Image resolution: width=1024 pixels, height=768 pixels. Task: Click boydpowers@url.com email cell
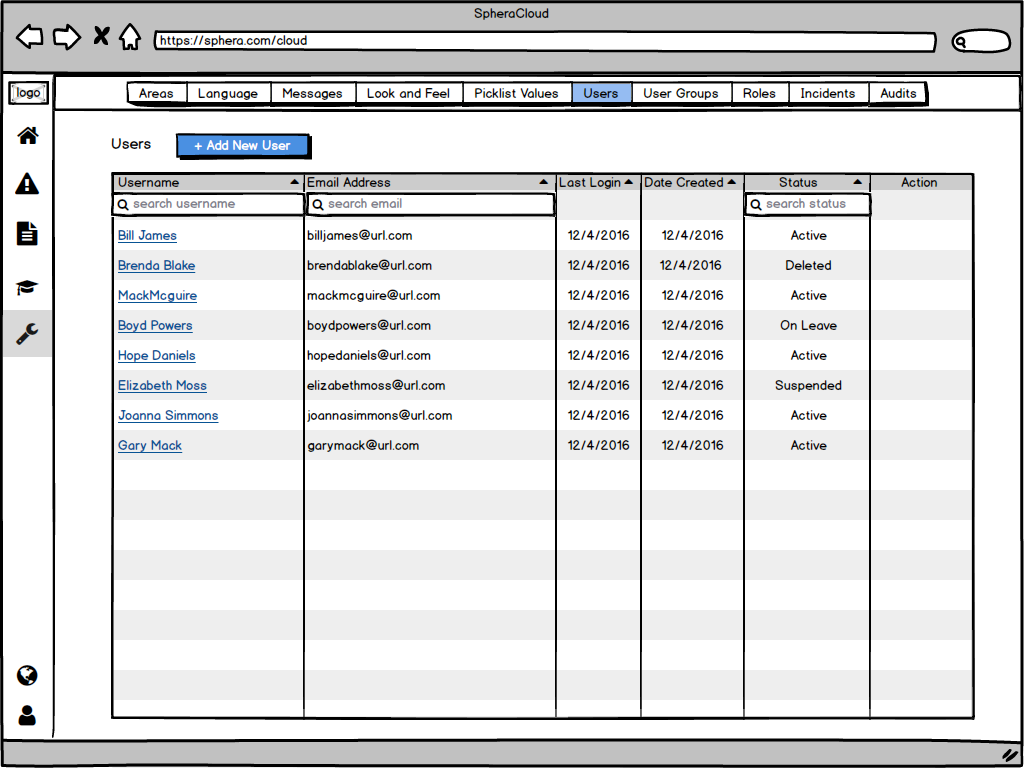(369, 326)
